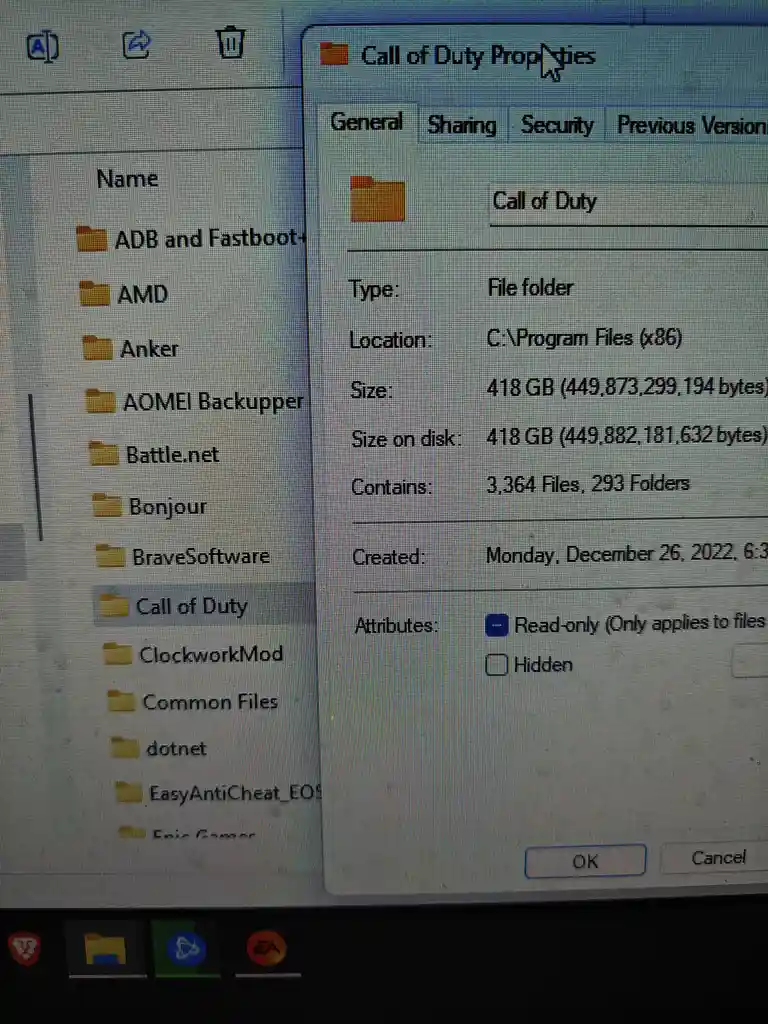Enable the Hidden attribute checkbox

coord(497,665)
